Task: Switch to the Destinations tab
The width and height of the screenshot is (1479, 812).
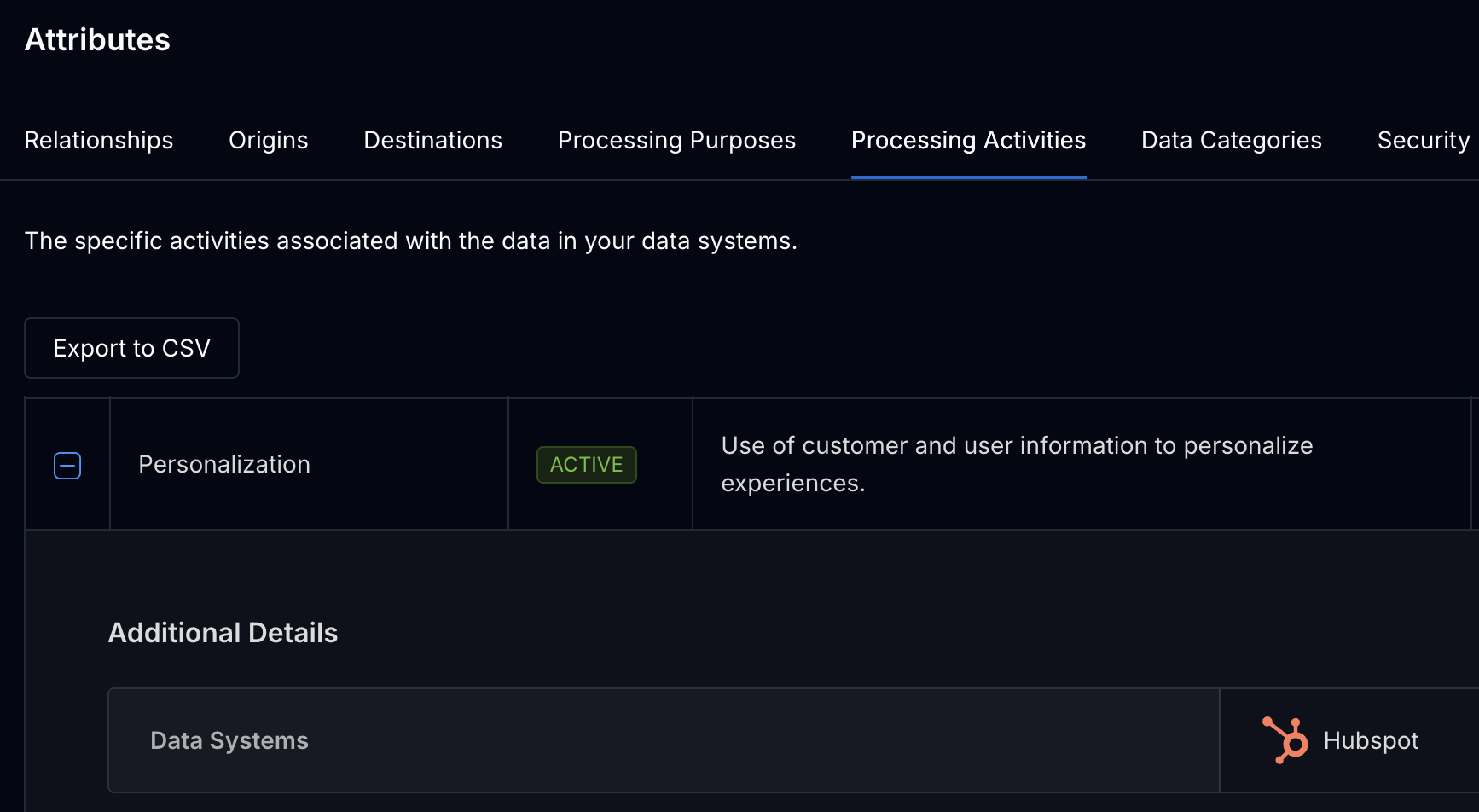Action: (x=432, y=140)
